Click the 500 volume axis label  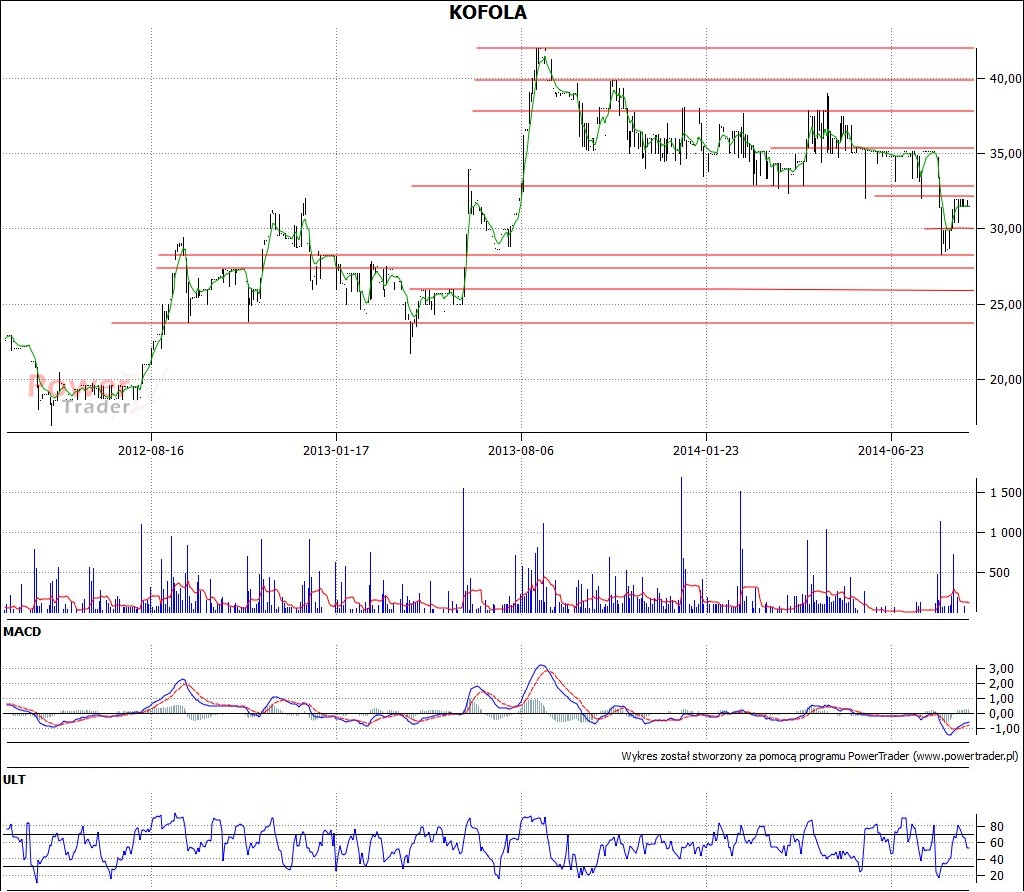coord(1000,573)
